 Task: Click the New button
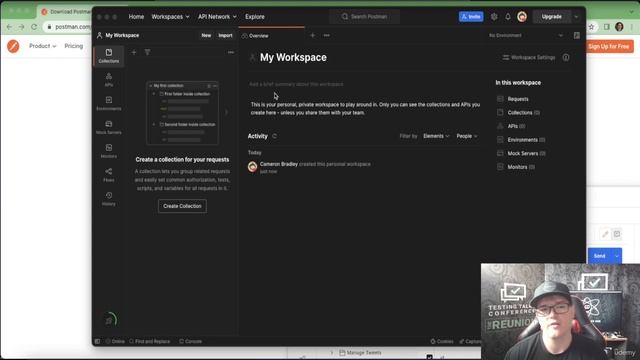206,36
